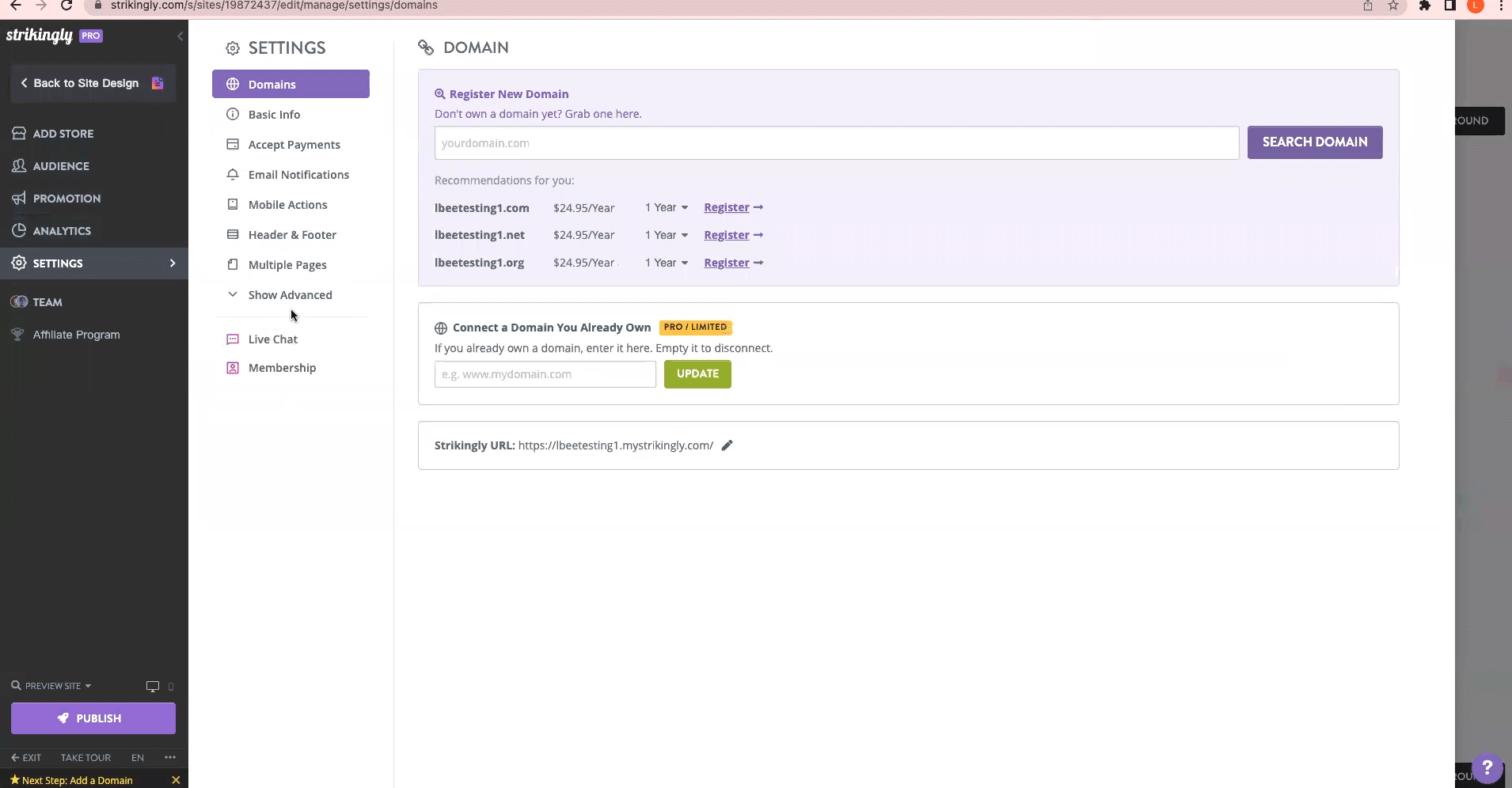Viewport: 1512px width, 788px height.
Task: Focus the yourdomain.com search field
Action: pyautogui.click(x=837, y=143)
